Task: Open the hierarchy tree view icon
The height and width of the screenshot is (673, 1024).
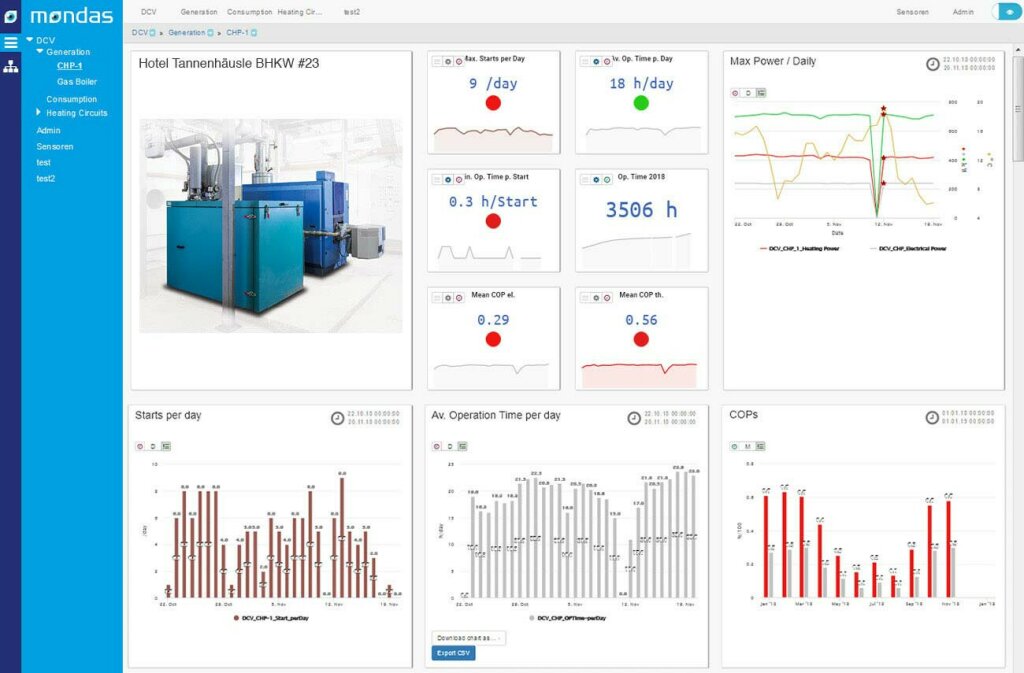Action: tap(10, 67)
